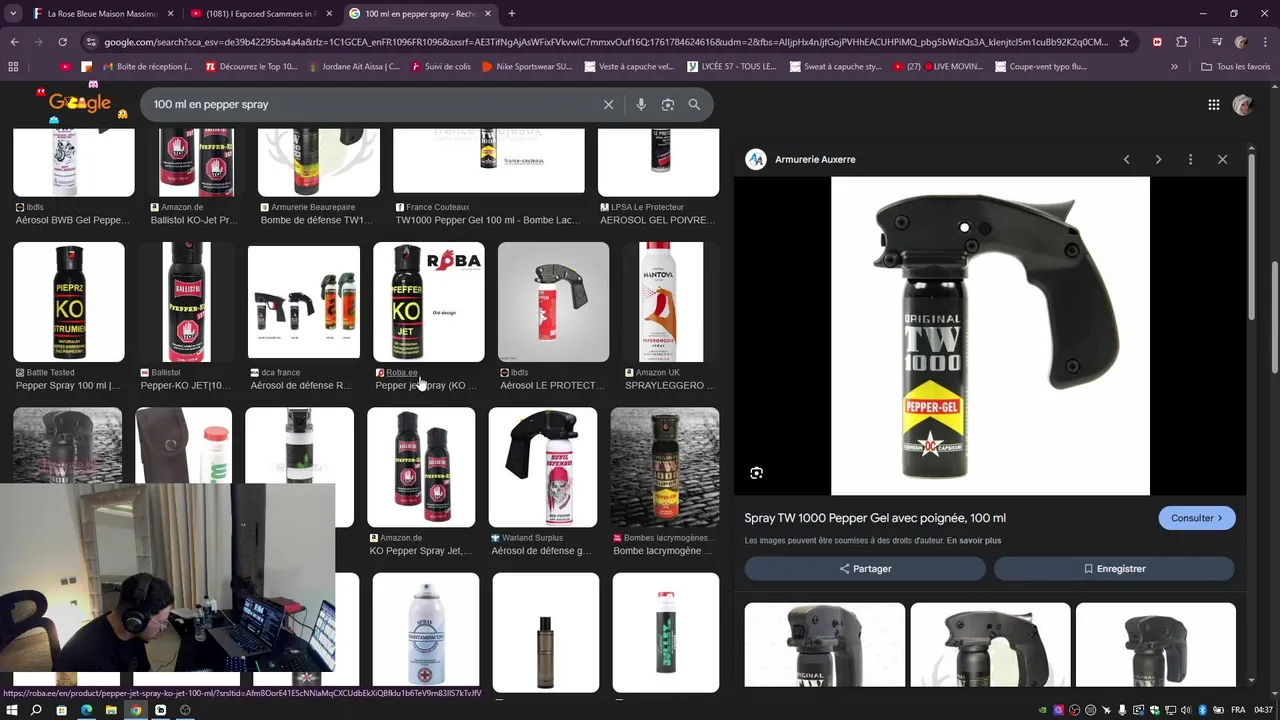Click the address bar URL
The height and width of the screenshot is (720, 1280).
(x=605, y=42)
